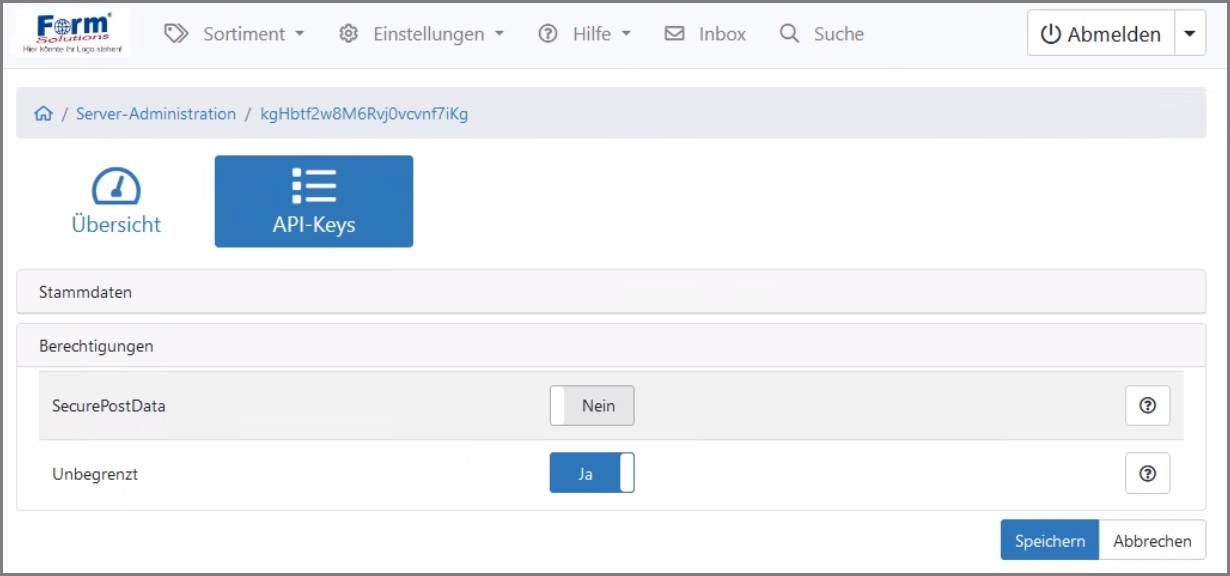This screenshot has height=576, width=1230.
Task: Click the Unbegrenzt label
Action: tap(95, 474)
